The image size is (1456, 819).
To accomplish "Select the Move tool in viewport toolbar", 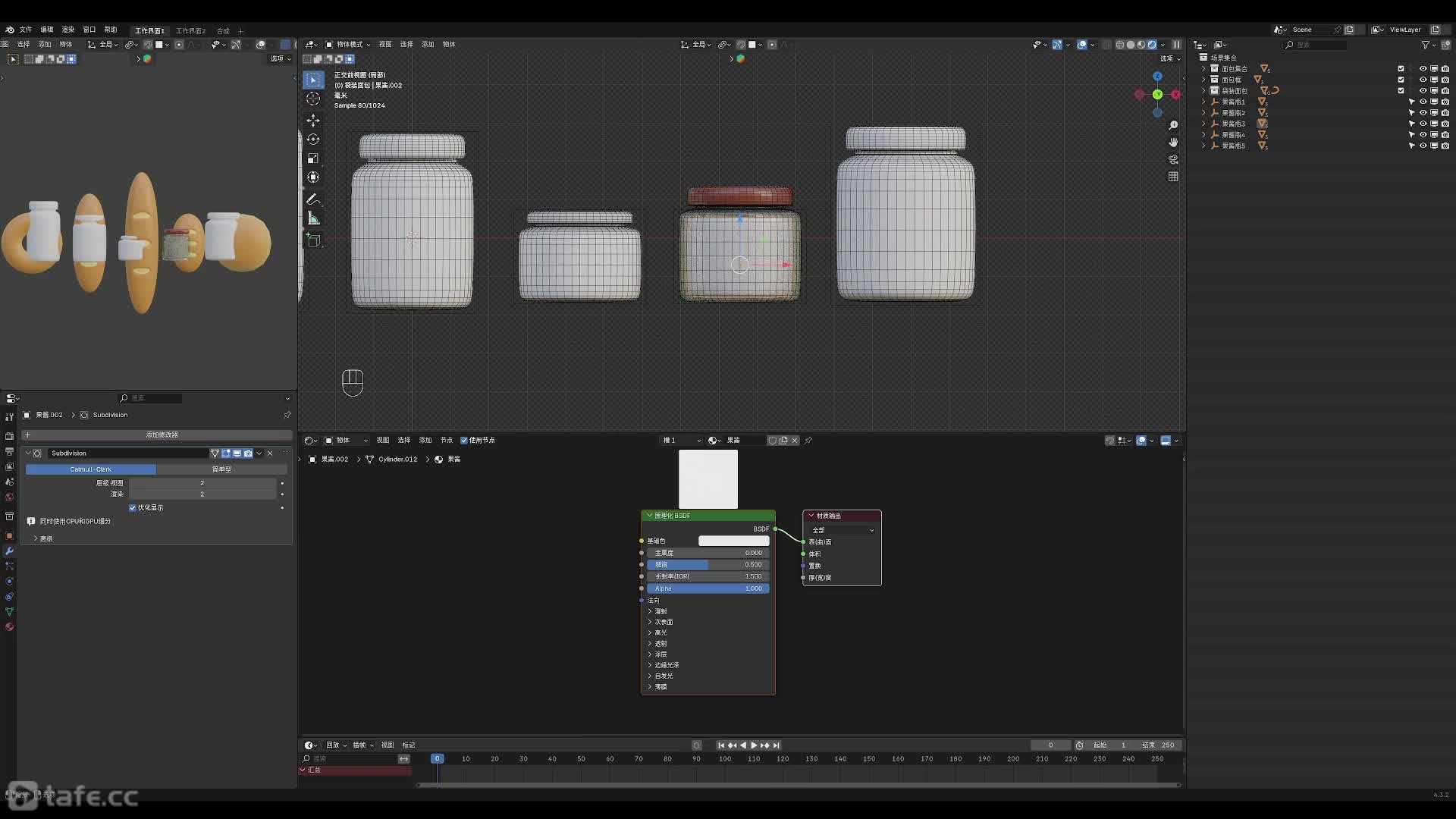I will 312,121.
